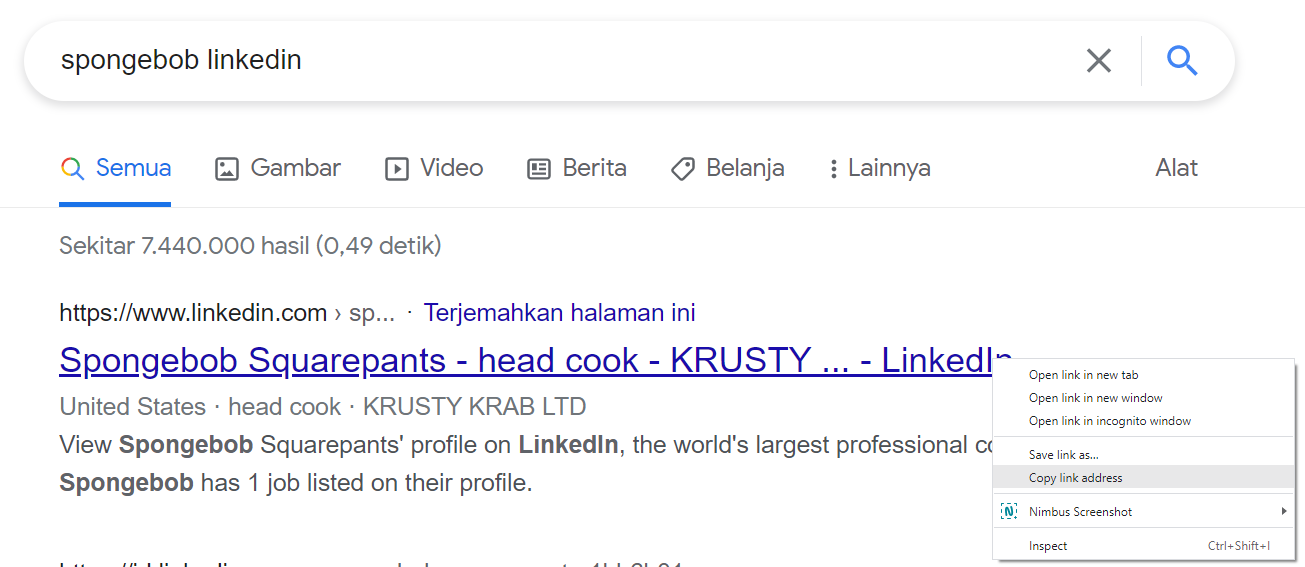Choose Inspect from context menu
Screen dimensions: 1305x567
(x=1143, y=546)
